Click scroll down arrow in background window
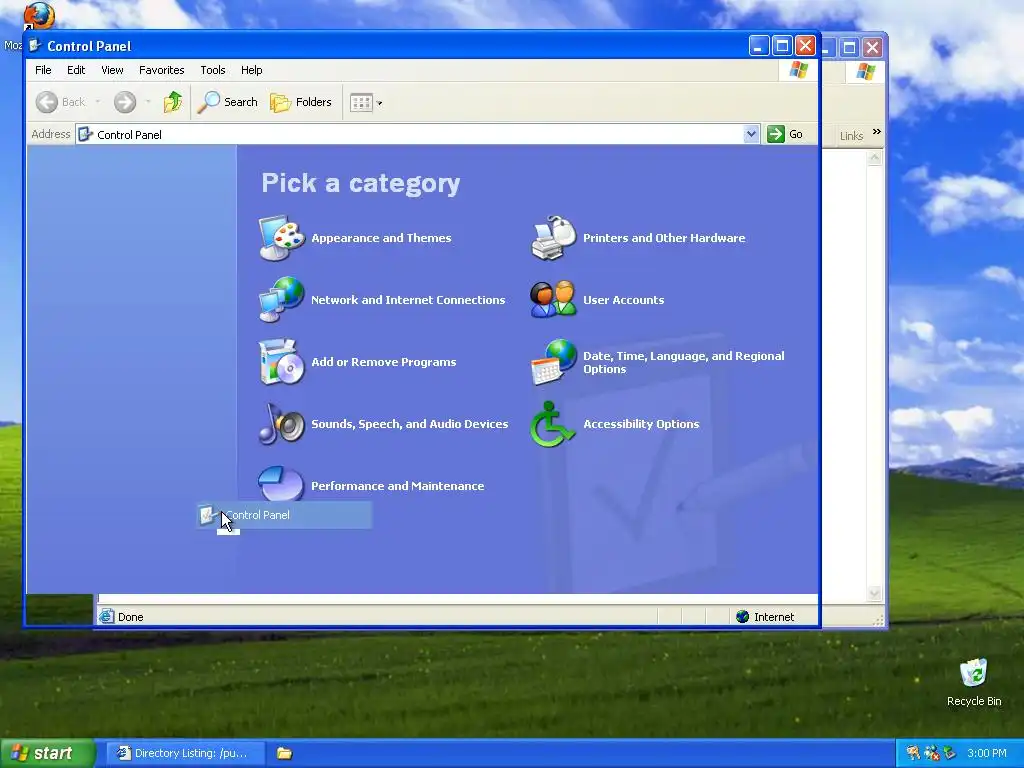 874,593
